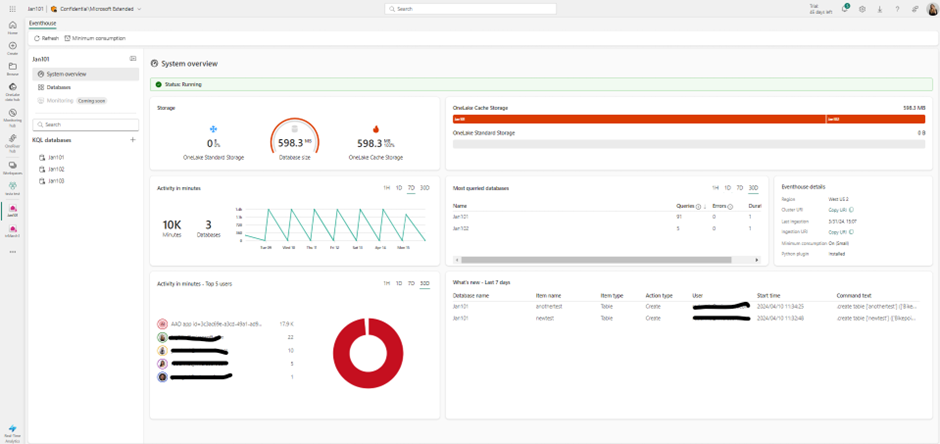
Task: Expand the Confidential\Microsoft Extended sensitivity dropdown
Action: pos(97,9)
